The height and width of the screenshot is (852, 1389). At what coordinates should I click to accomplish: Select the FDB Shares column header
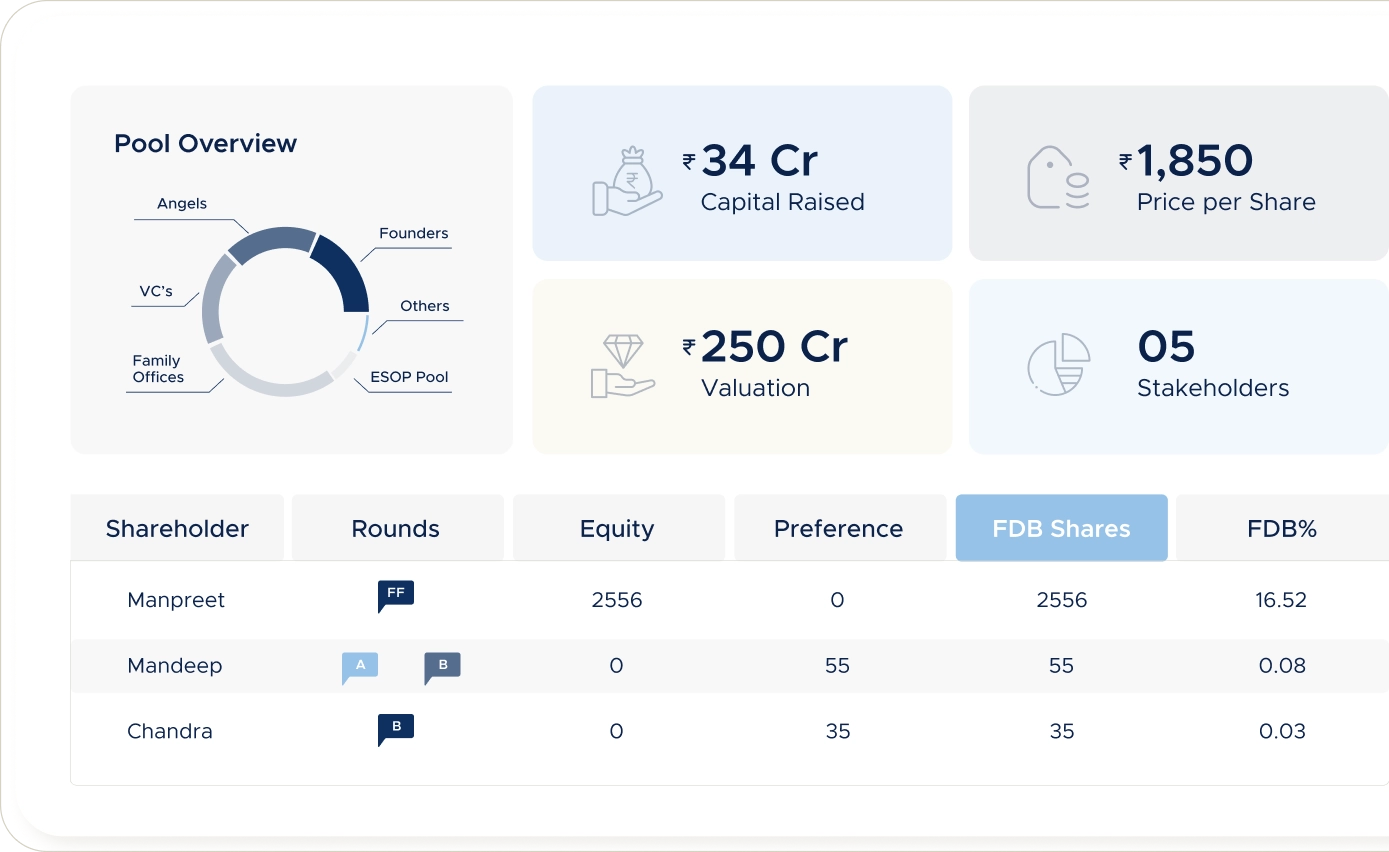(1061, 528)
